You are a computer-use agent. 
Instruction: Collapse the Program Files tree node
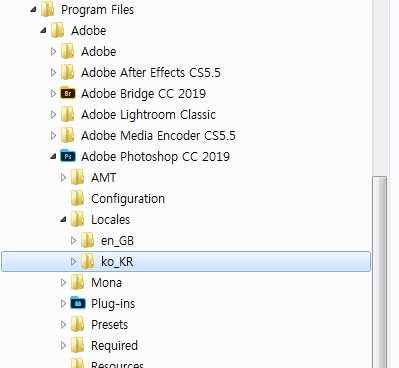pos(33,10)
